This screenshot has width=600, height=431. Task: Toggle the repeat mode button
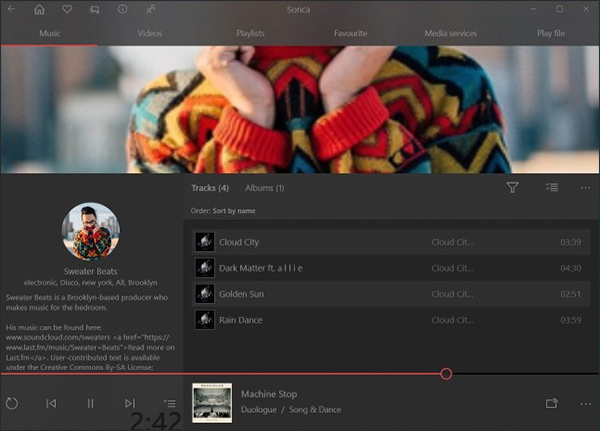coord(12,403)
